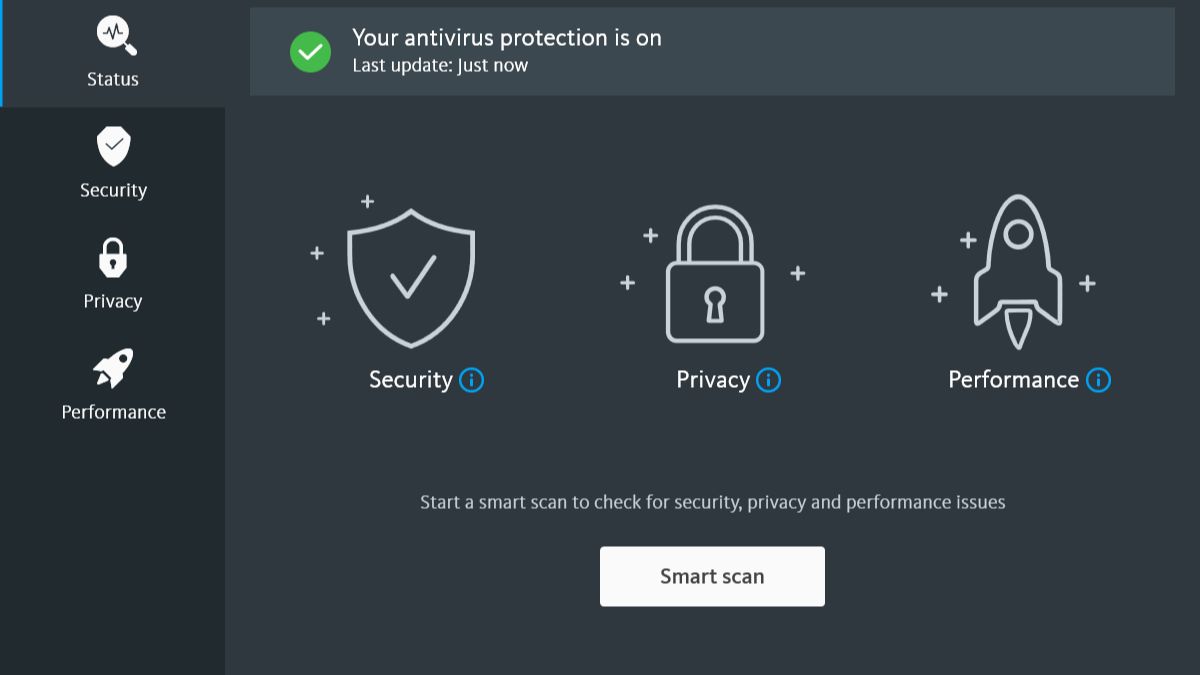
Task: Switch to the Security label in sidebar
Action: pyautogui.click(x=113, y=190)
